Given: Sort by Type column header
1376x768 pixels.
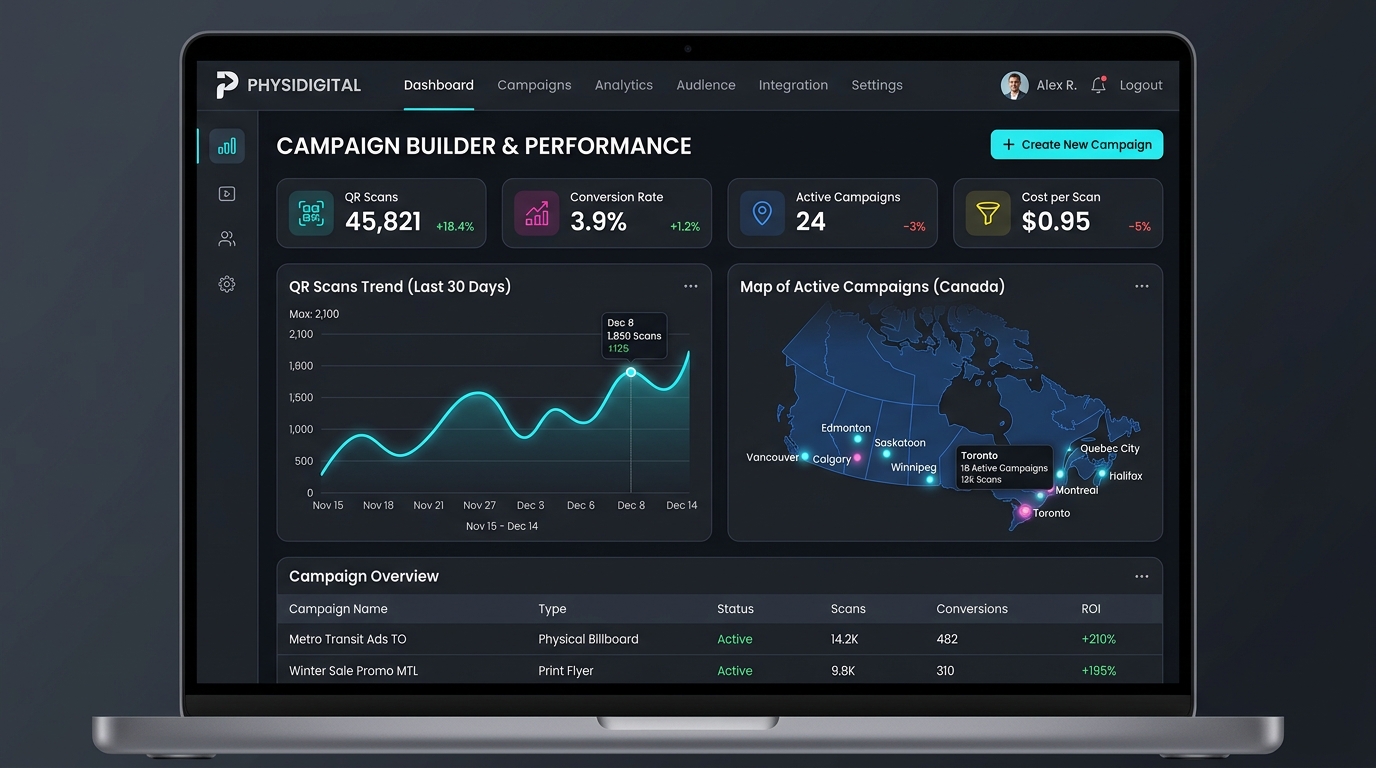Looking at the screenshot, I should pyautogui.click(x=552, y=608).
